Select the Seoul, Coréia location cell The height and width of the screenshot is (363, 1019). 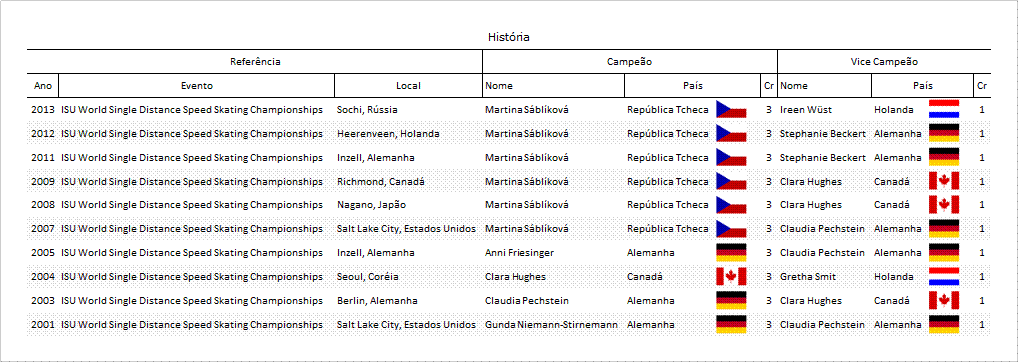(x=408, y=277)
